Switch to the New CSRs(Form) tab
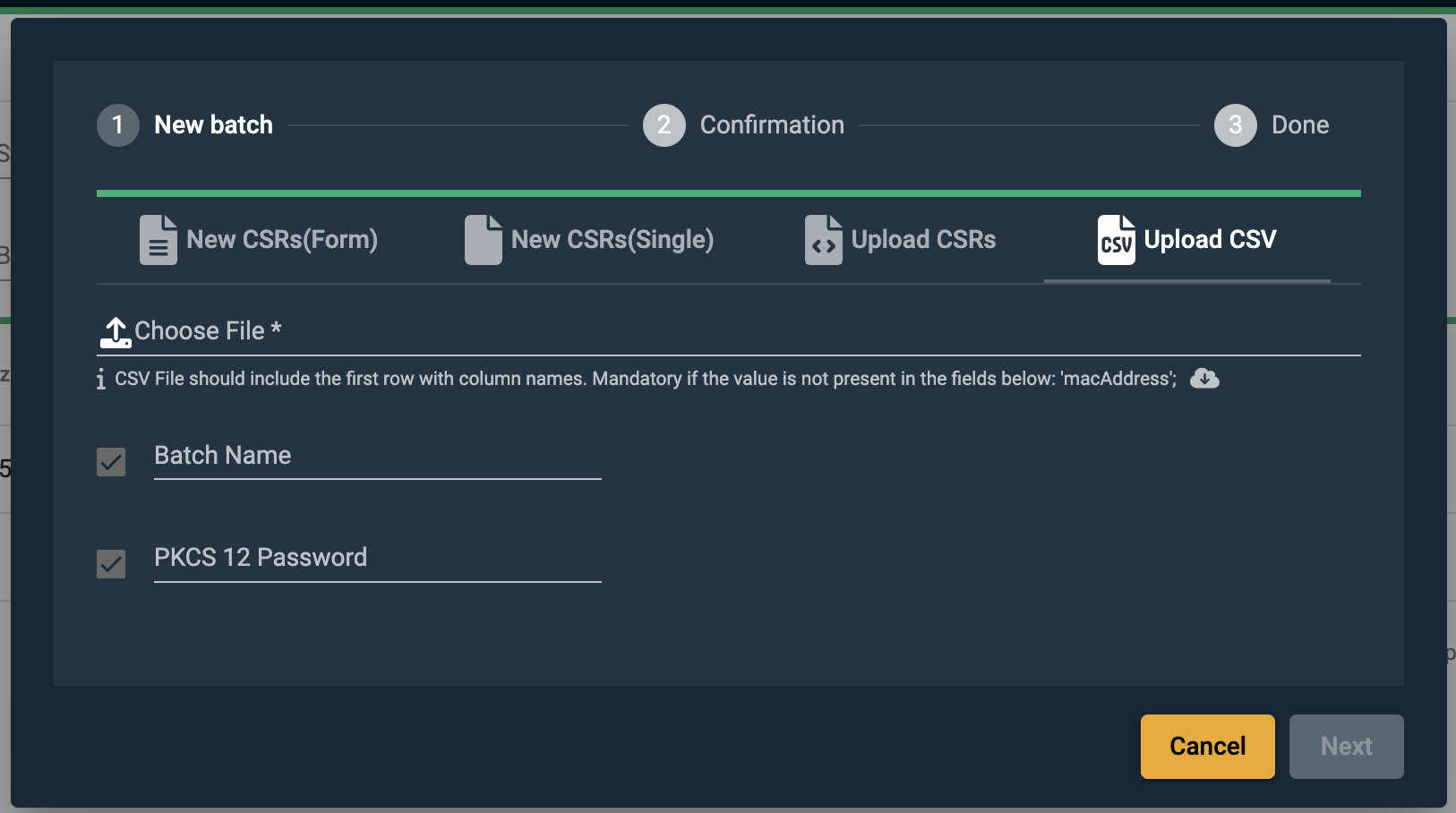Screen dimensions: 1456x813 click(x=260, y=240)
